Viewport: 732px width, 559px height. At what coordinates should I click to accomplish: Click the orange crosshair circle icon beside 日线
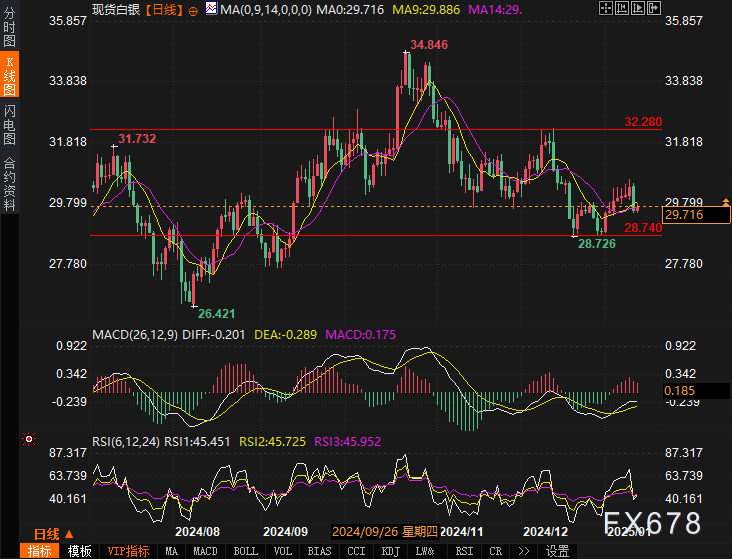pyautogui.click(x=193, y=8)
